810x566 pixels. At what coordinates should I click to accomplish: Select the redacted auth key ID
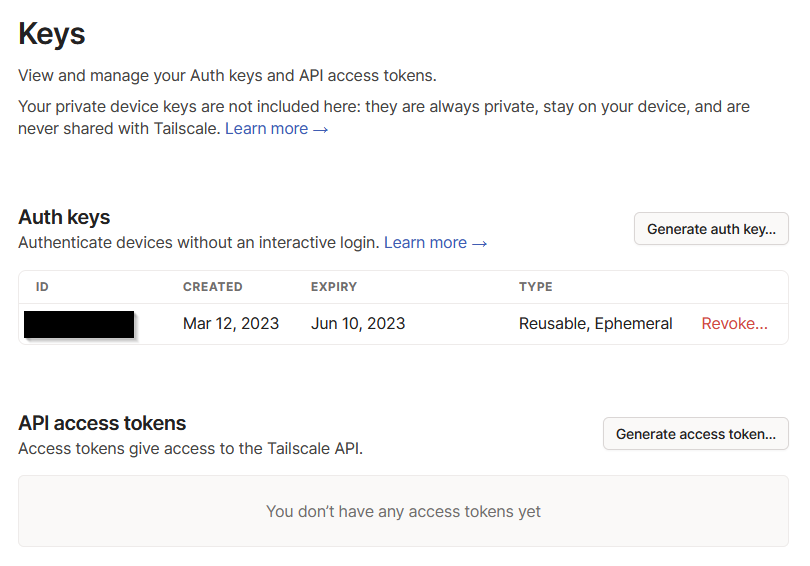click(x=79, y=324)
